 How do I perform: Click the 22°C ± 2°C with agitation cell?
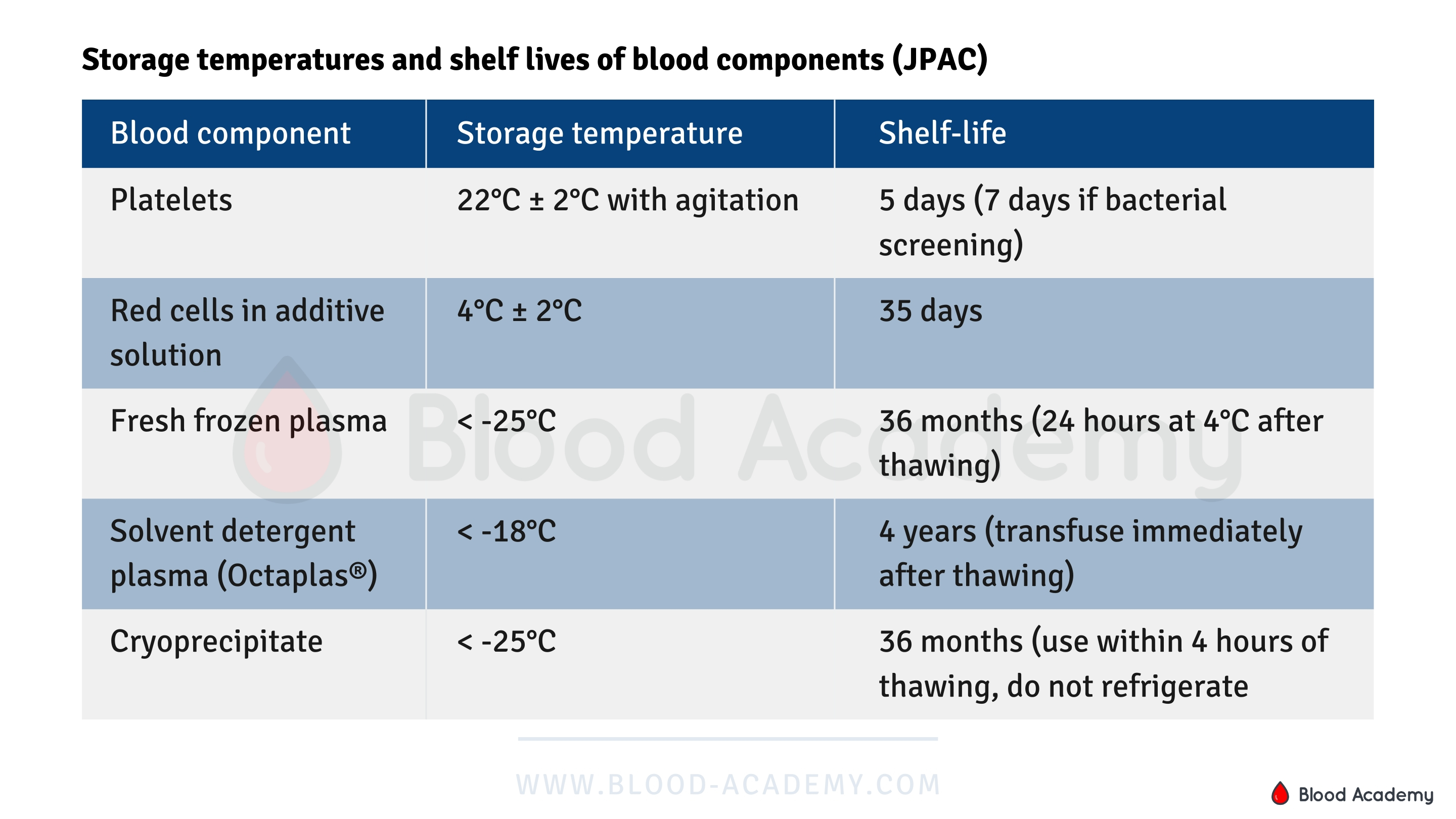pyautogui.click(x=627, y=200)
